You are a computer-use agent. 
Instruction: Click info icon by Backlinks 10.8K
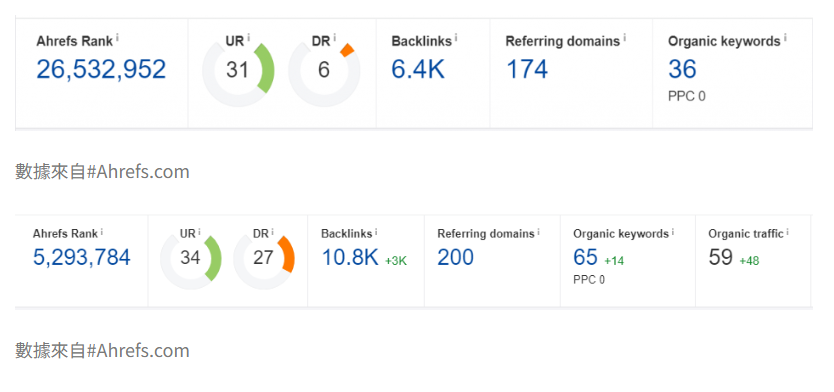pos(376,231)
